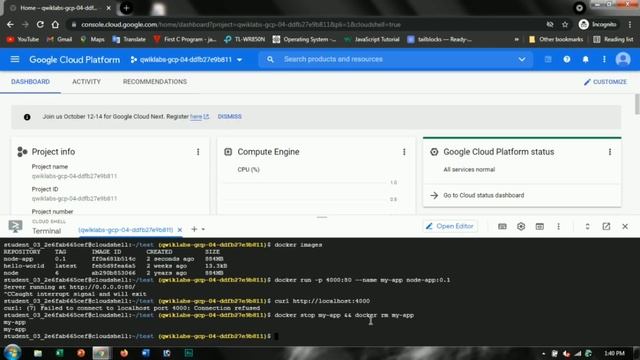
Task: Open the notifications bell icon
Action: [585, 60]
